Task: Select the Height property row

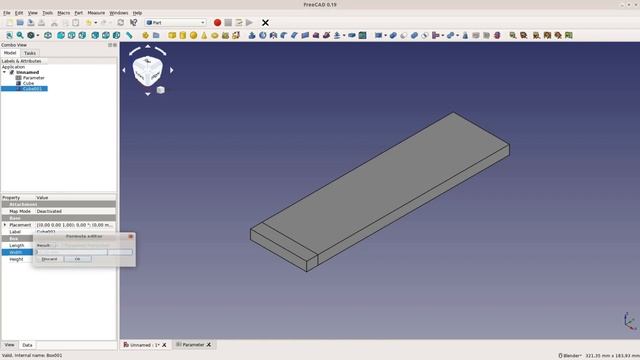Action: click(x=16, y=259)
